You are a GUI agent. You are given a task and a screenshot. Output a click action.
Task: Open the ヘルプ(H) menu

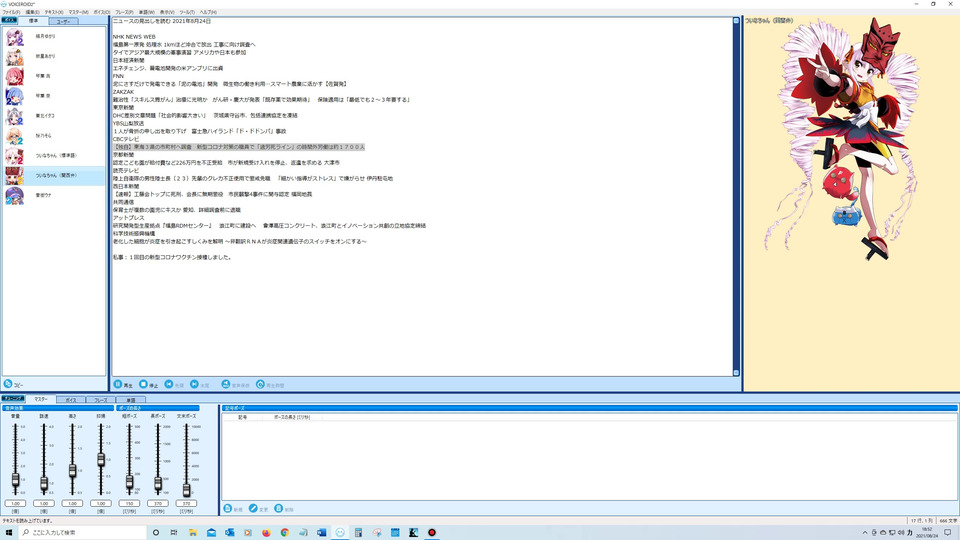tap(208, 12)
